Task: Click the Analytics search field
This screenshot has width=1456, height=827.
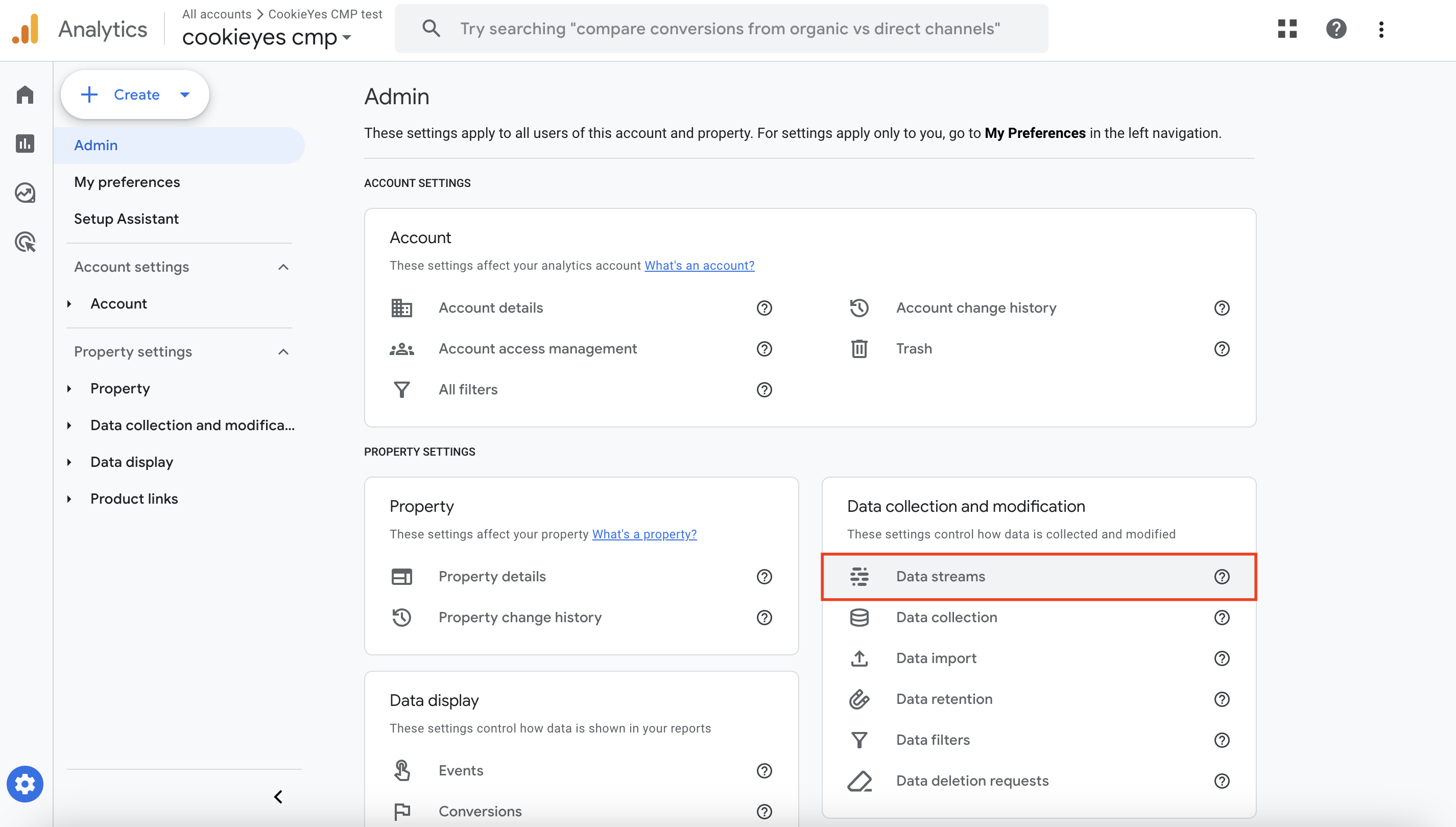Action: point(729,29)
